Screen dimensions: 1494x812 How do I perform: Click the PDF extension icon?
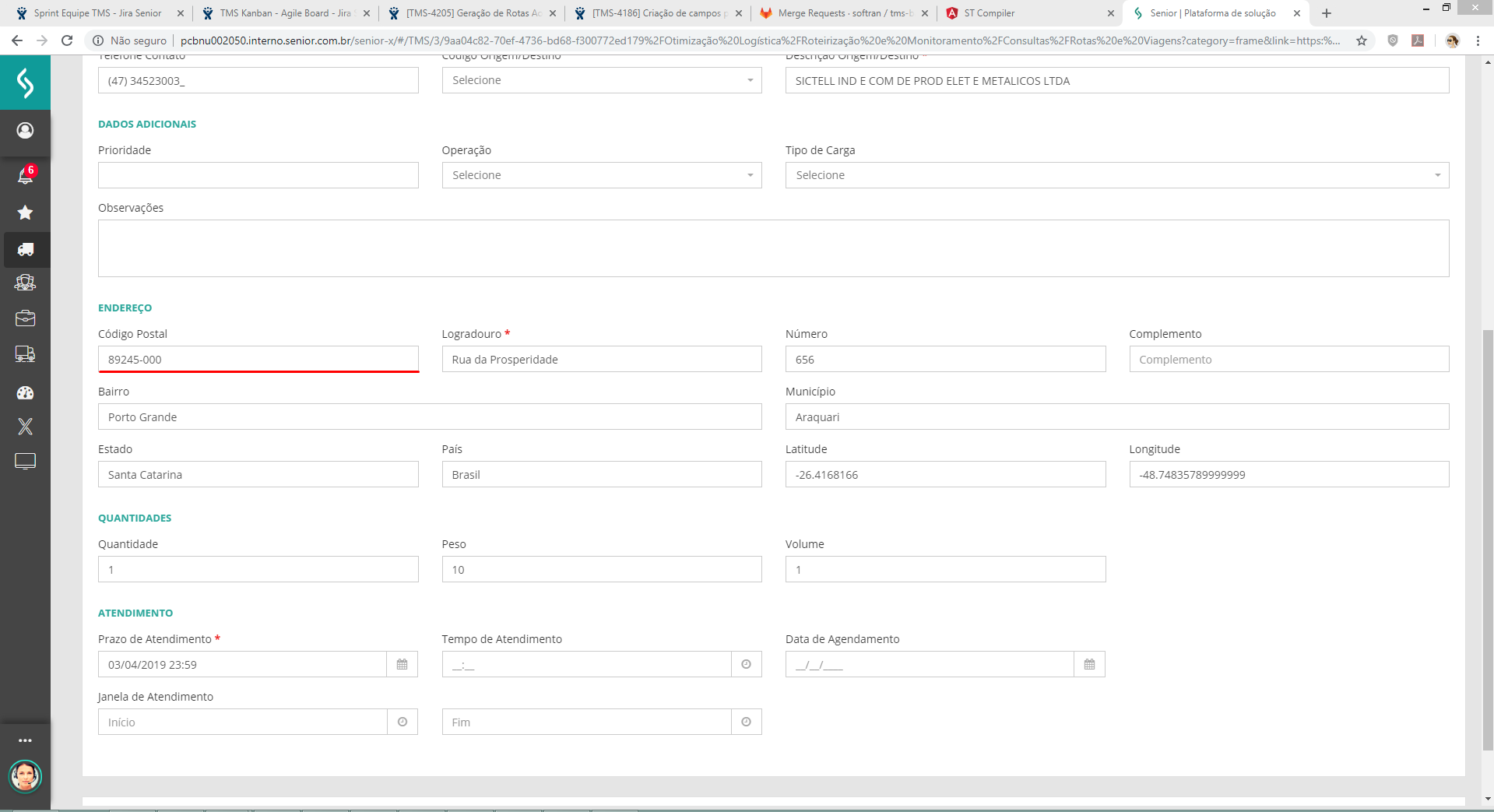1418,40
